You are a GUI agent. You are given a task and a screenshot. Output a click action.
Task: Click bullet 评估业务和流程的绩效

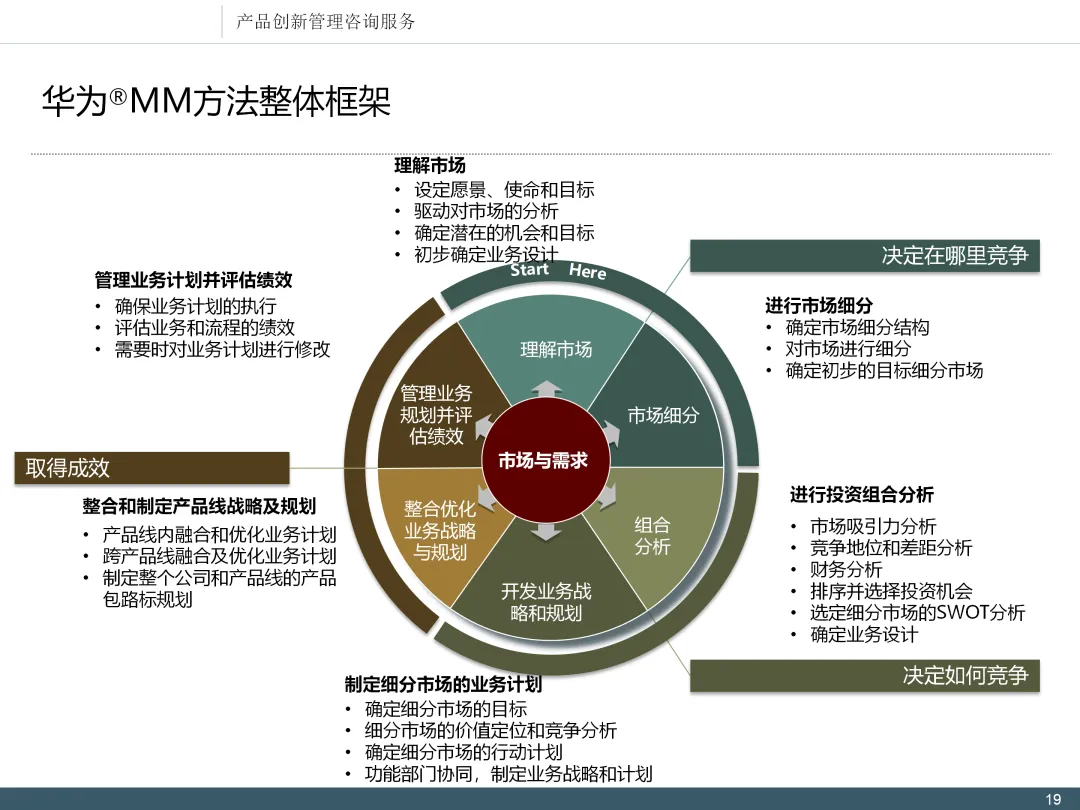tap(205, 327)
